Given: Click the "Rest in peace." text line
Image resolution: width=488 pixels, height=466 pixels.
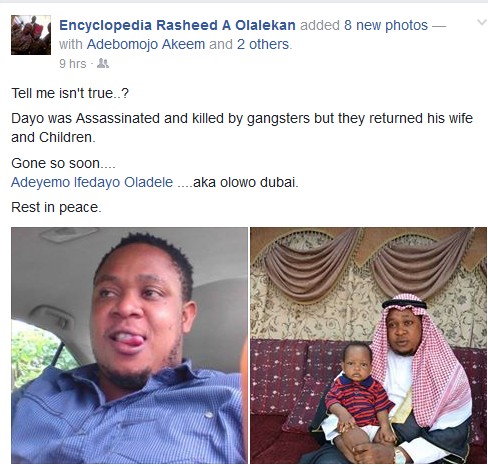Looking at the screenshot, I should (56, 207).
